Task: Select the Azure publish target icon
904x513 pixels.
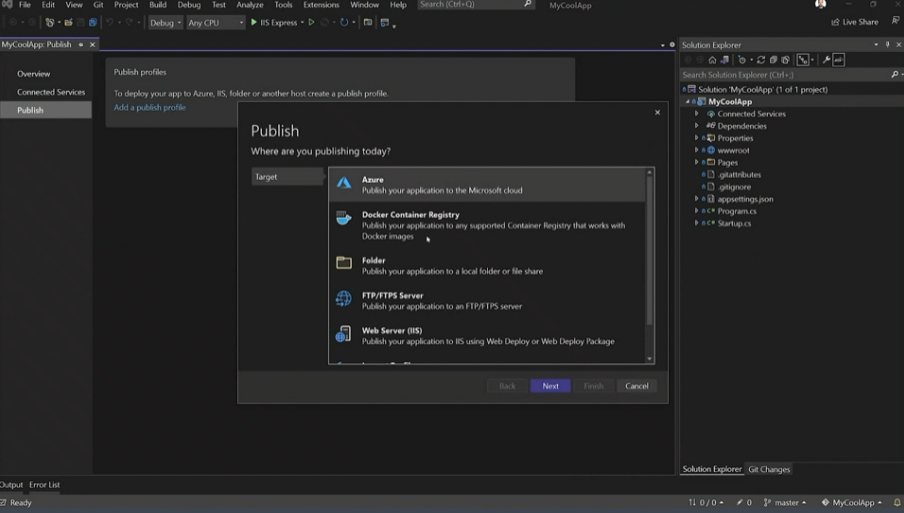Action: (344, 184)
